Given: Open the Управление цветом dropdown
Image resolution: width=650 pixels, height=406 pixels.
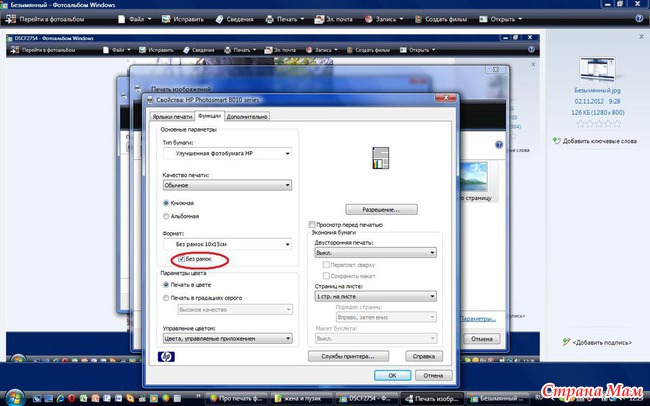Looking at the screenshot, I should point(228,338).
